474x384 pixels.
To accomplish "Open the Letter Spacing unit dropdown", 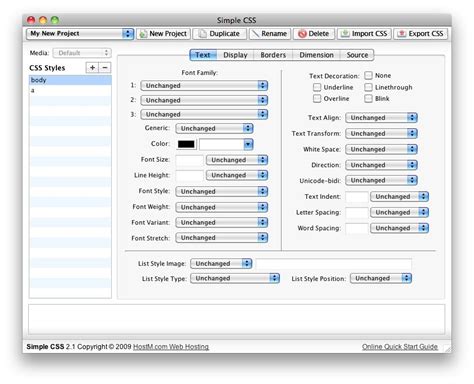I will [399, 212].
